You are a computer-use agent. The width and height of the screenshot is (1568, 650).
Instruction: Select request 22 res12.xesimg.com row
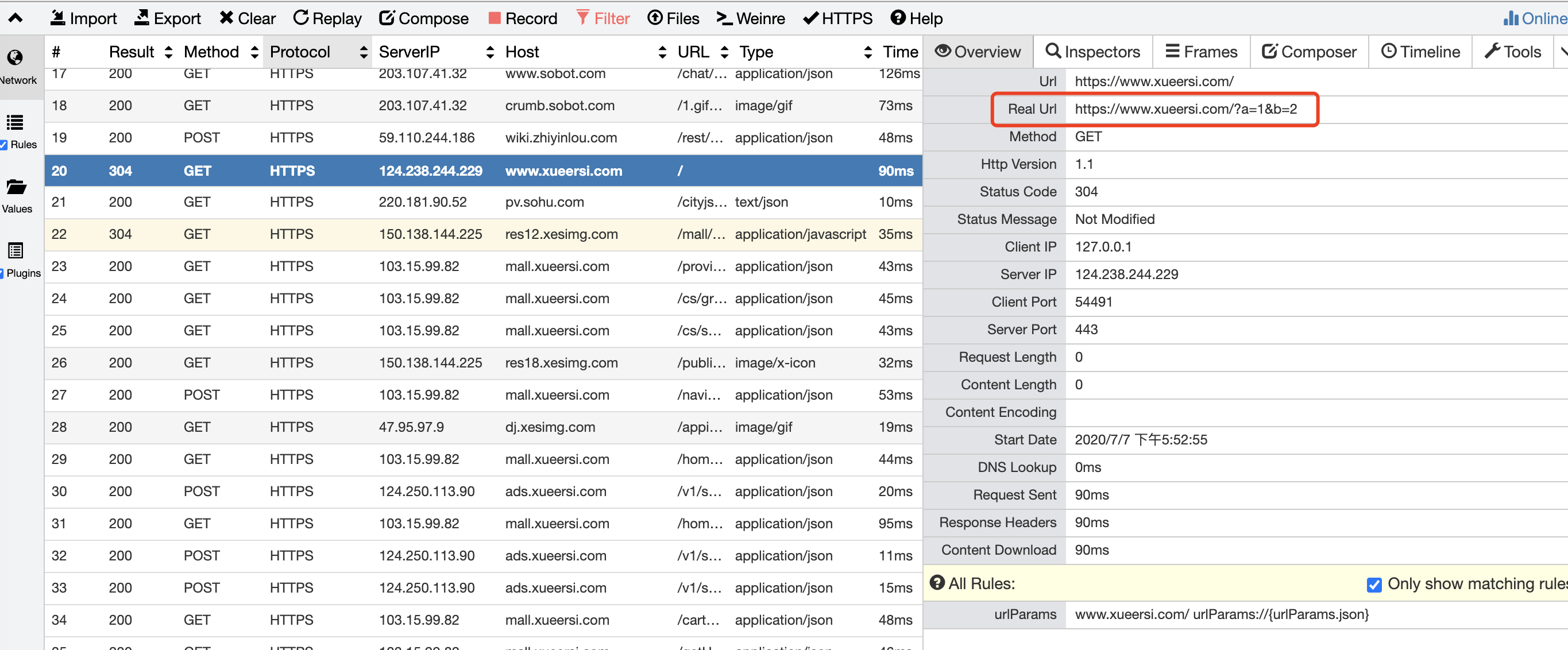pyautogui.click(x=483, y=234)
